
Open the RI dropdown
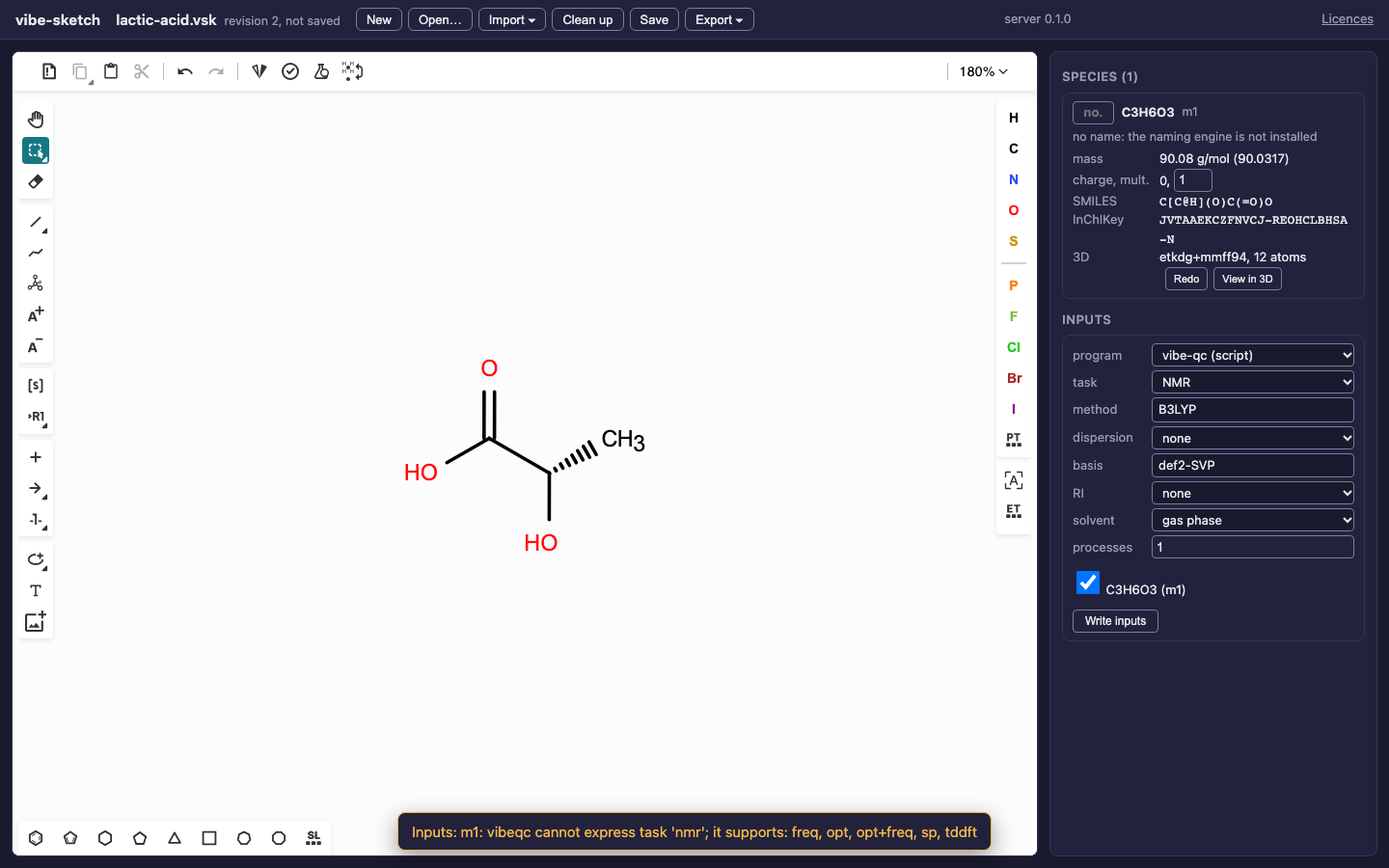click(1253, 493)
